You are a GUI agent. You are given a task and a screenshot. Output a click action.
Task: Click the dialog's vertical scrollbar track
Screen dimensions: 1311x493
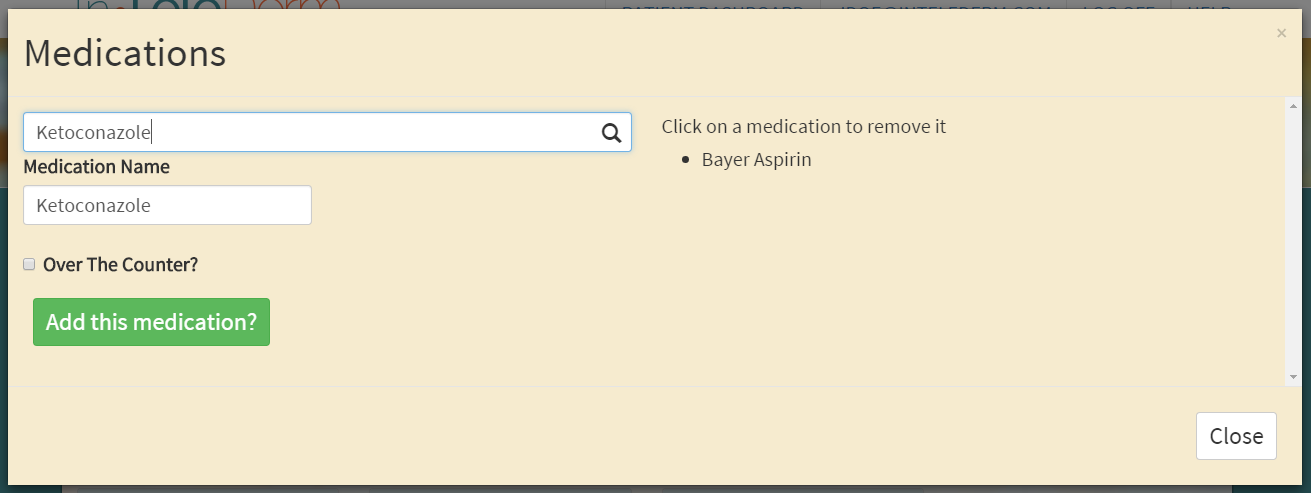coord(1293,240)
